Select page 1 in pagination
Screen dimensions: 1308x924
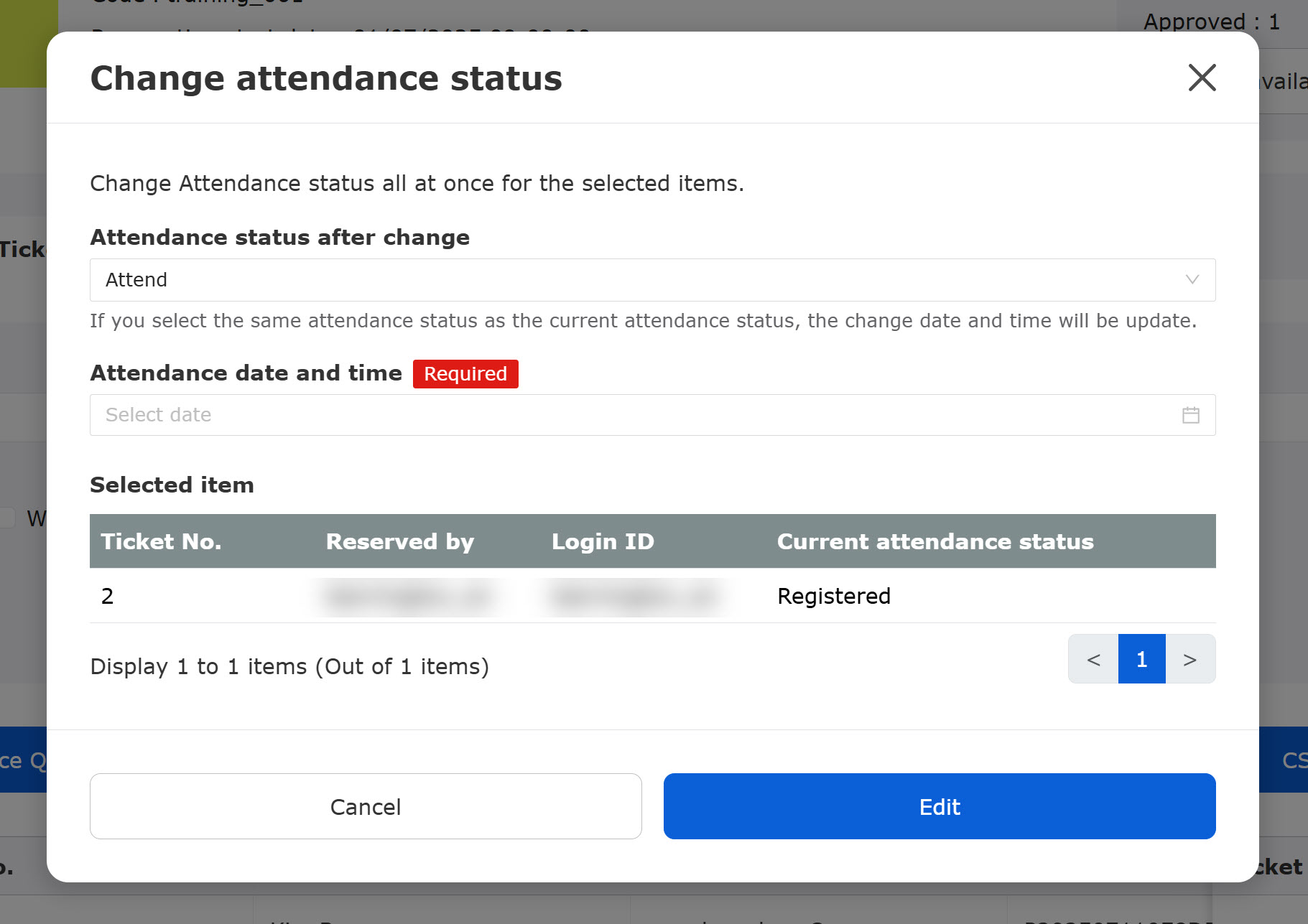1142,659
